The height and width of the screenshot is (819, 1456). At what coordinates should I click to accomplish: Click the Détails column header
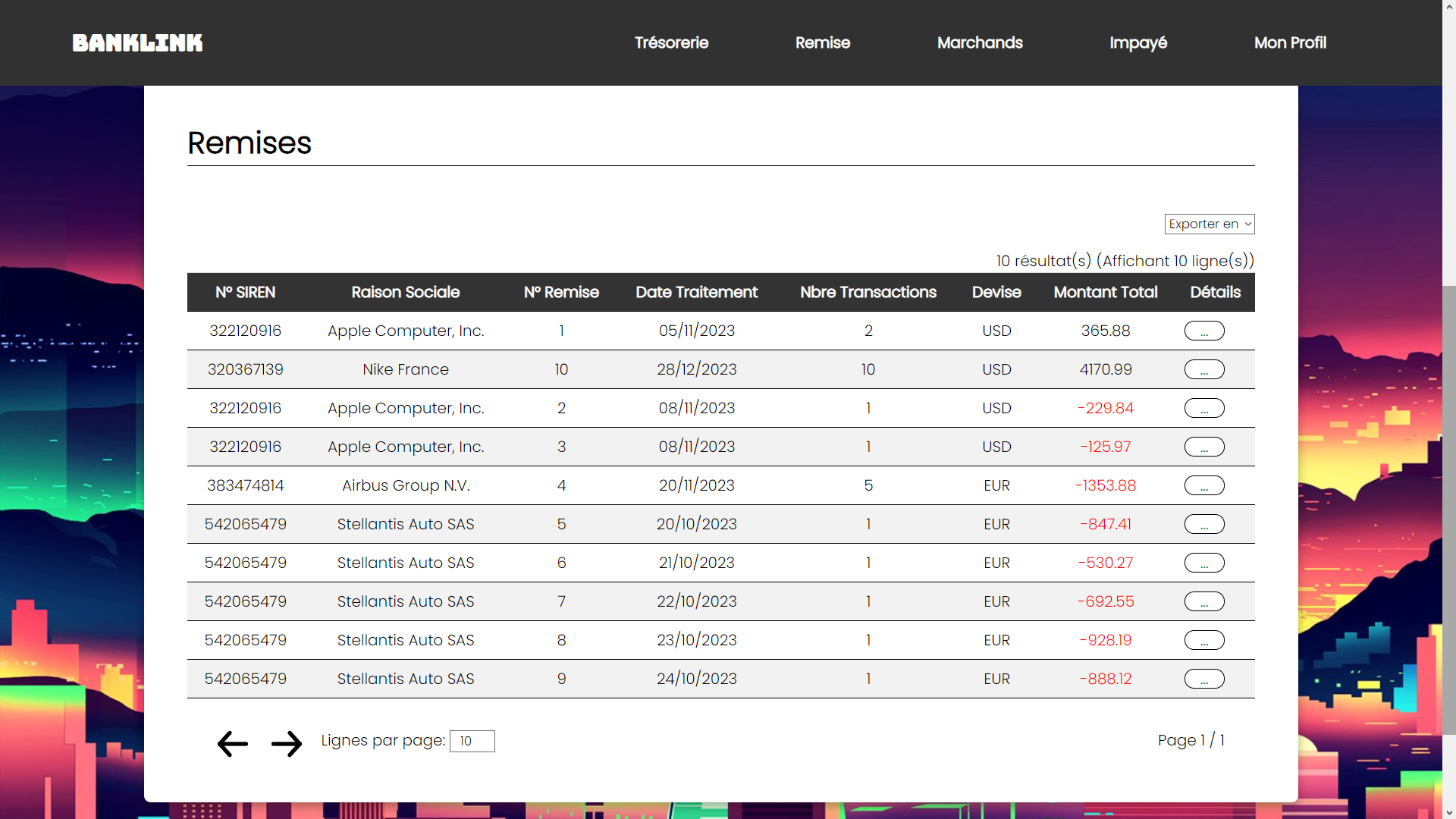tap(1215, 292)
